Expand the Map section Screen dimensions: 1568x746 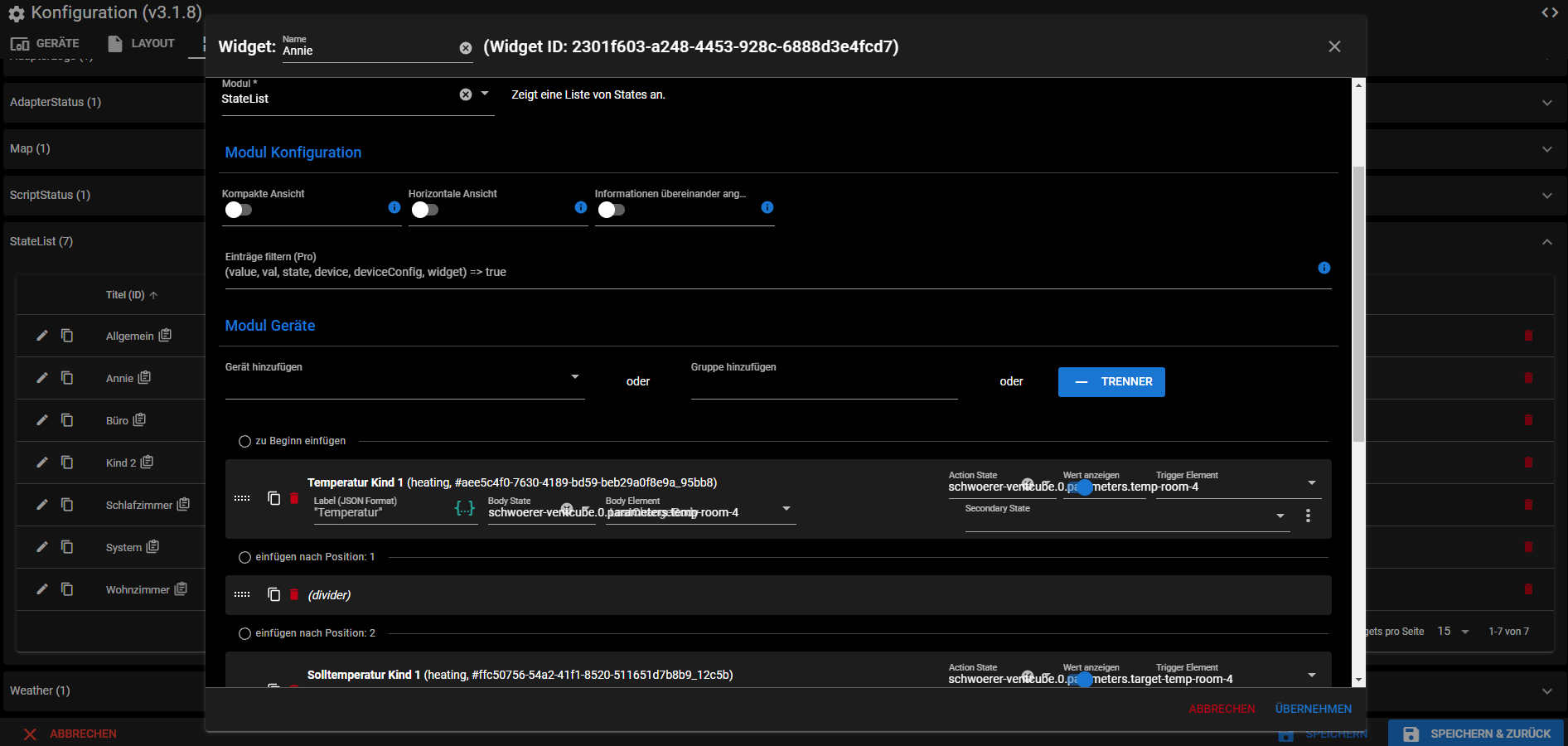tap(1547, 149)
